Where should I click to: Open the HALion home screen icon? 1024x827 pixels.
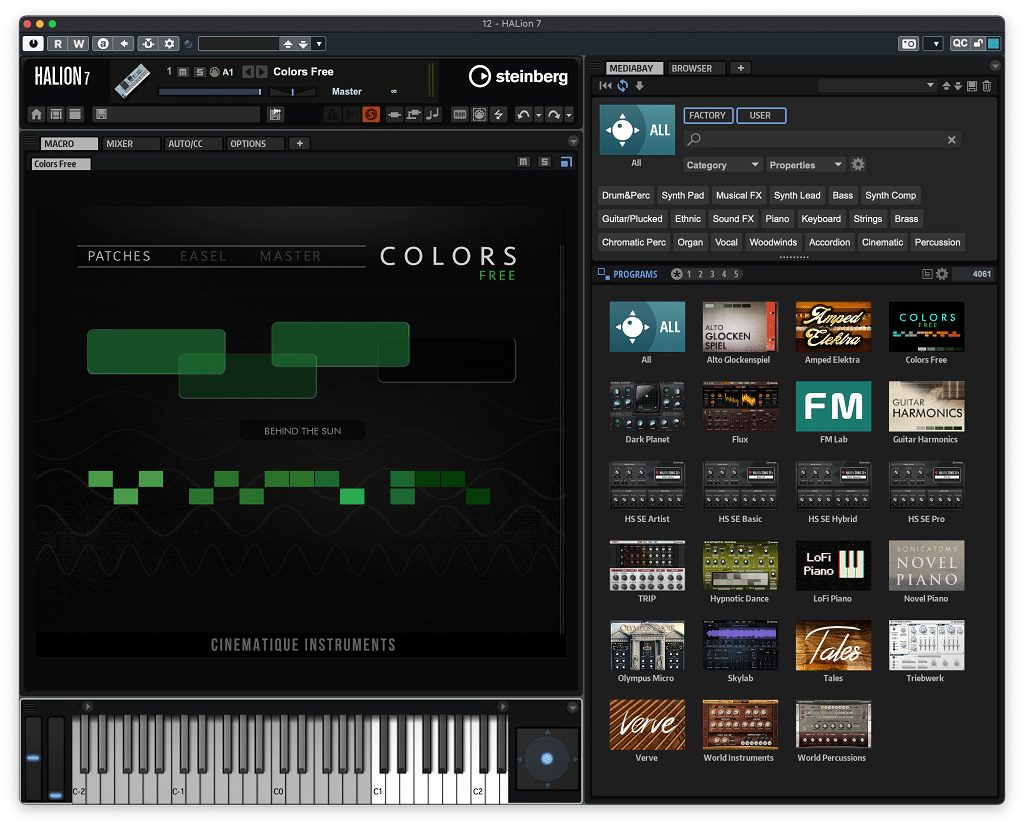coord(37,114)
